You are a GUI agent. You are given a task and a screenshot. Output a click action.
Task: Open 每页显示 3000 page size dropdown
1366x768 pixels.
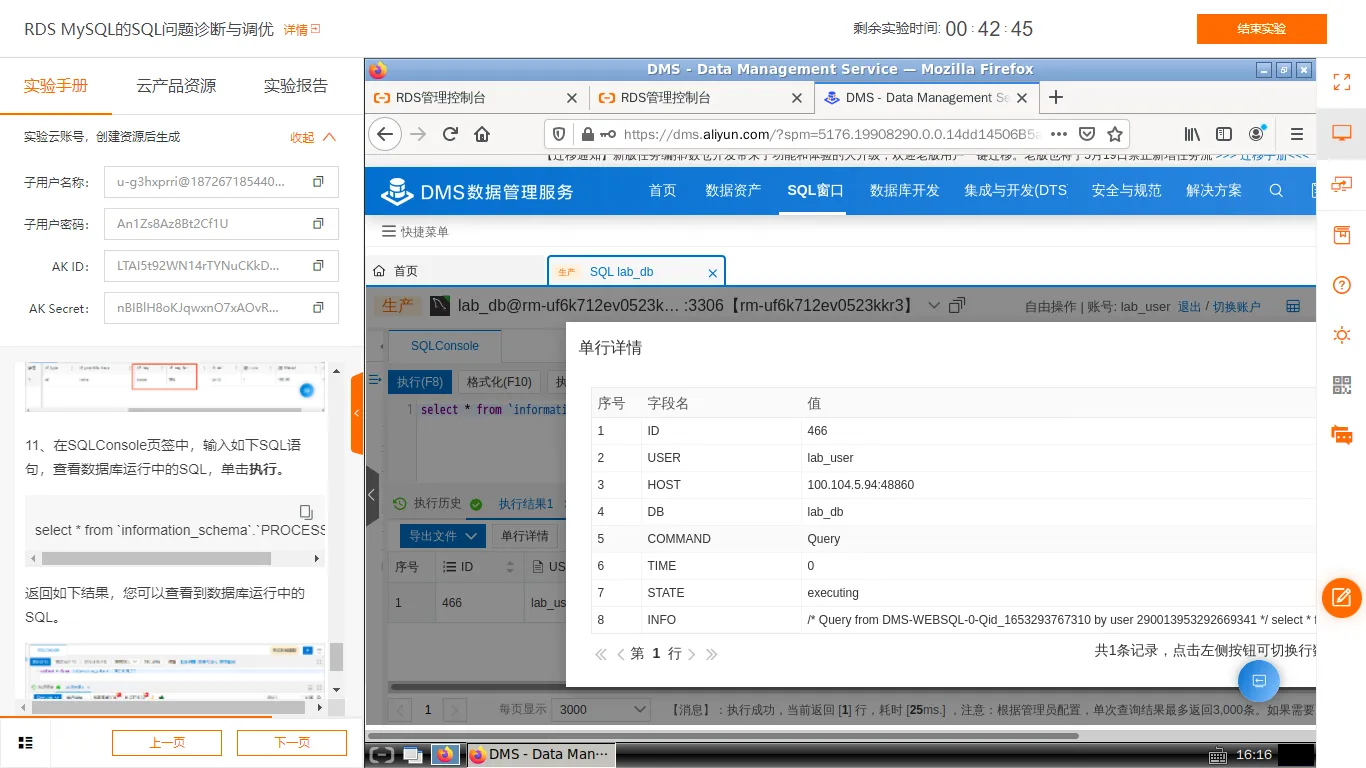point(603,709)
